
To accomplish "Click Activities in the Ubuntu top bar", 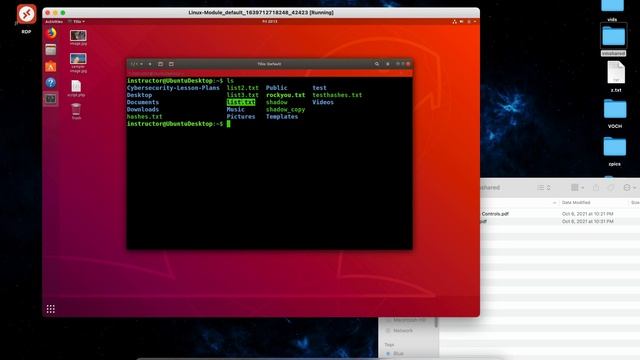I will click(x=54, y=22).
